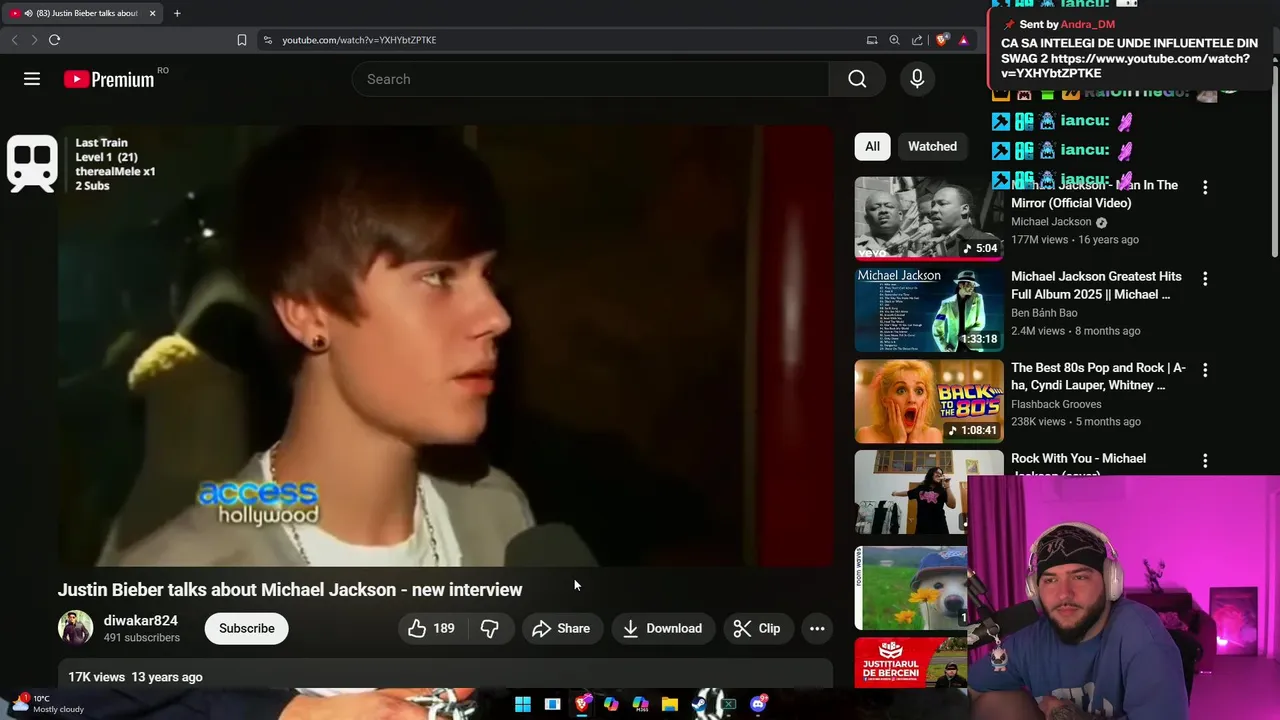Open The Best 80s Pop and Rock title
The width and height of the screenshot is (1280, 720).
click(x=1098, y=376)
